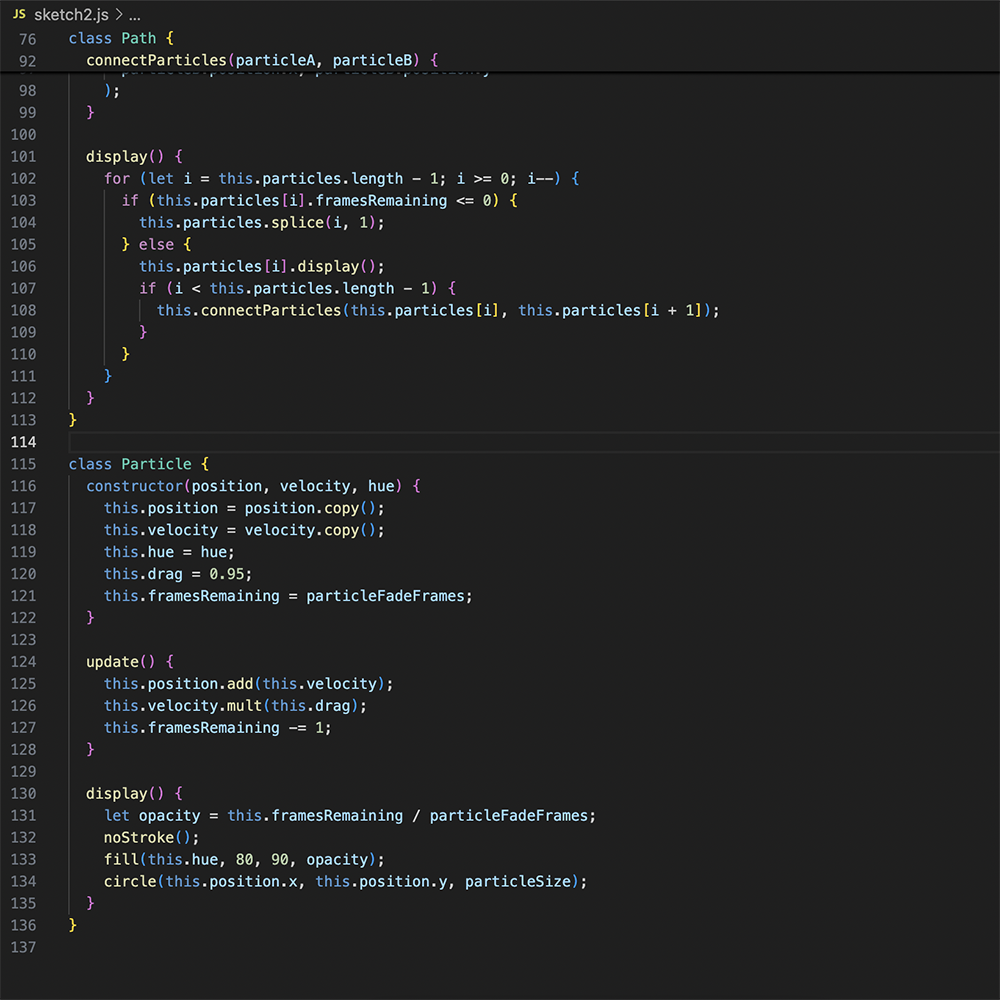This screenshot has width=1000, height=1000.
Task: Click the for loop keyword on line 102
Action: pos(116,178)
